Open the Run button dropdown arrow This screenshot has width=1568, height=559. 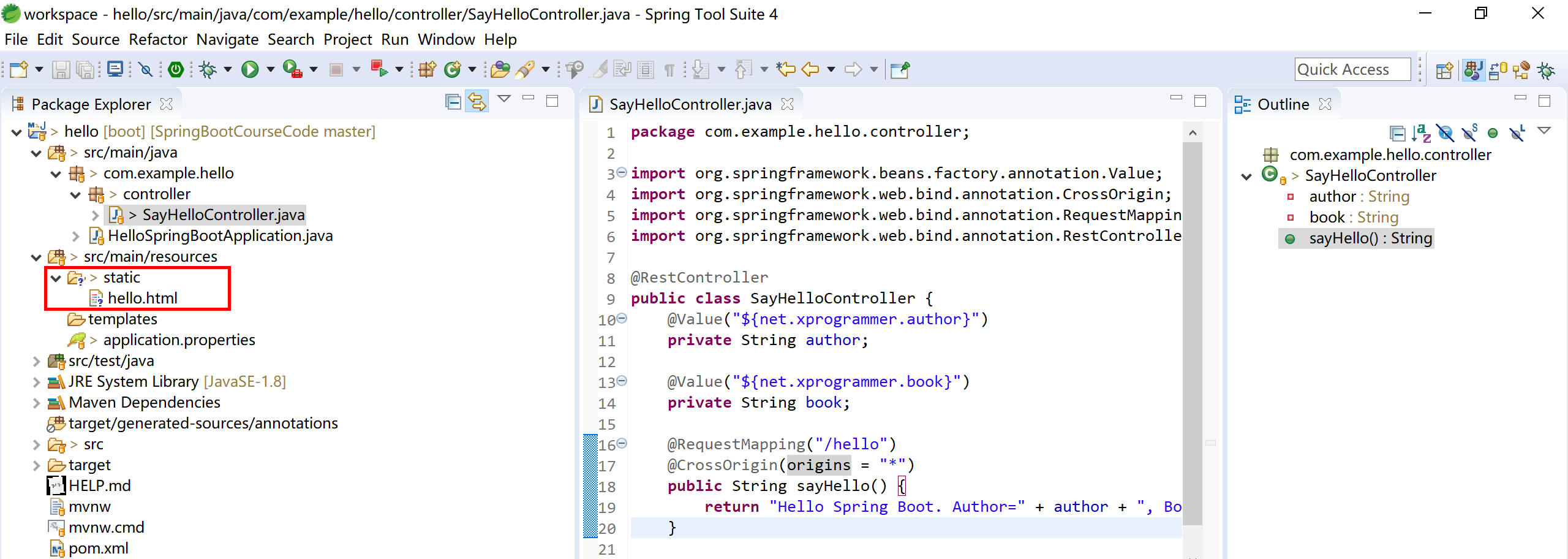(x=270, y=70)
